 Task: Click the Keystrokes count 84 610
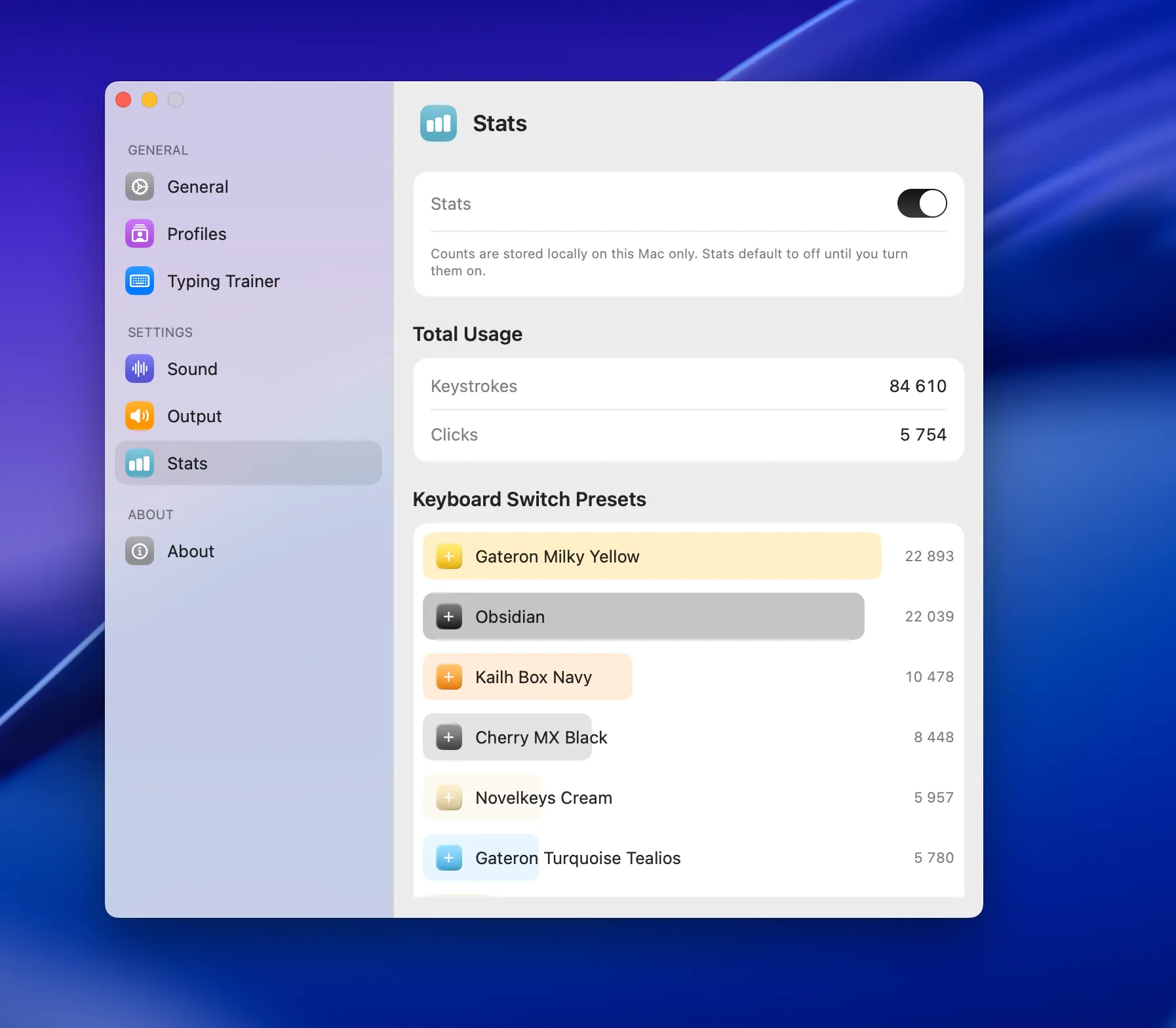point(918,386)
